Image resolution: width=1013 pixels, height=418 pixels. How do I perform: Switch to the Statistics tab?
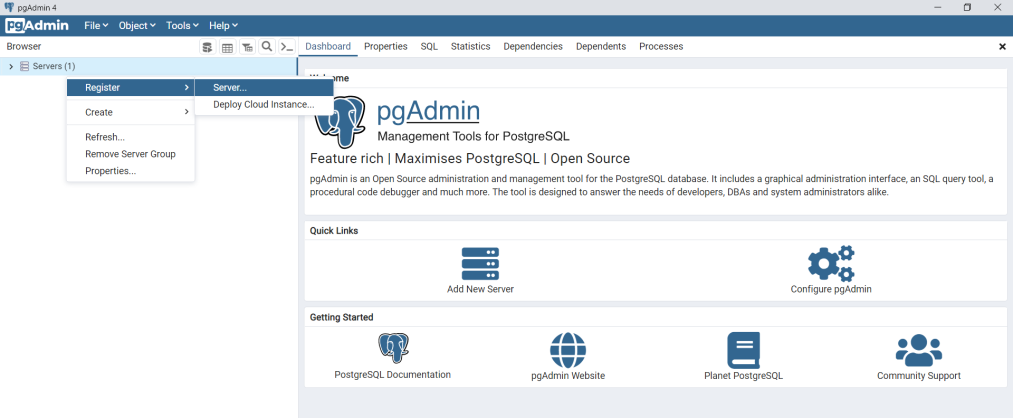click(470, 47)
